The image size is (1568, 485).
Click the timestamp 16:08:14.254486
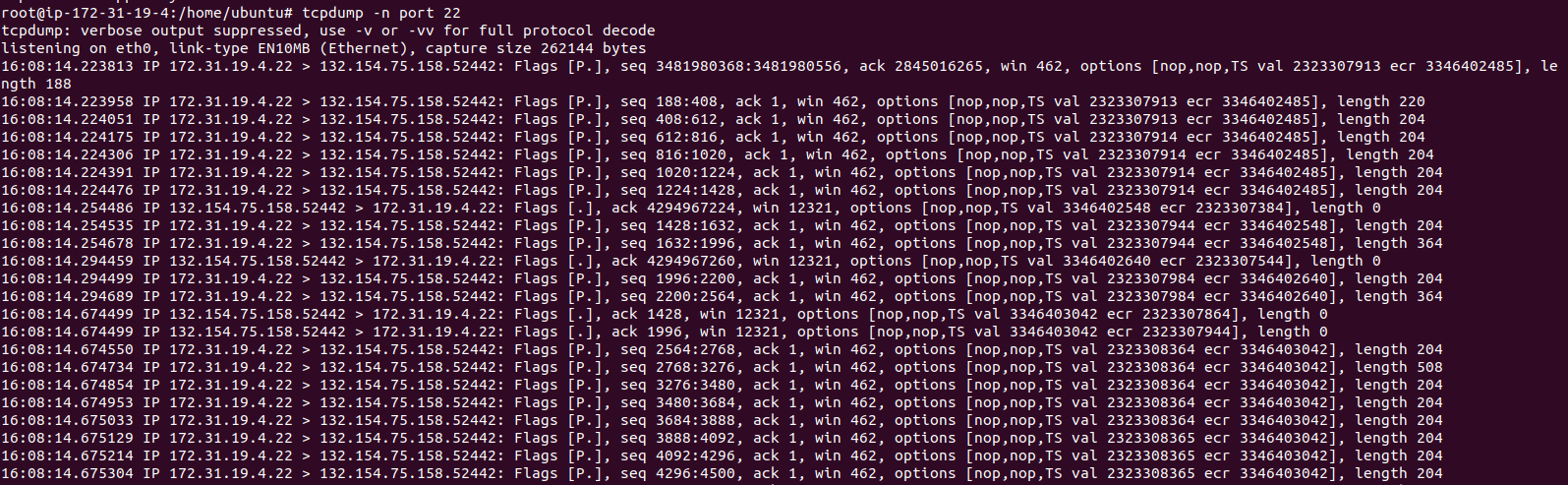tap(67, 208)
